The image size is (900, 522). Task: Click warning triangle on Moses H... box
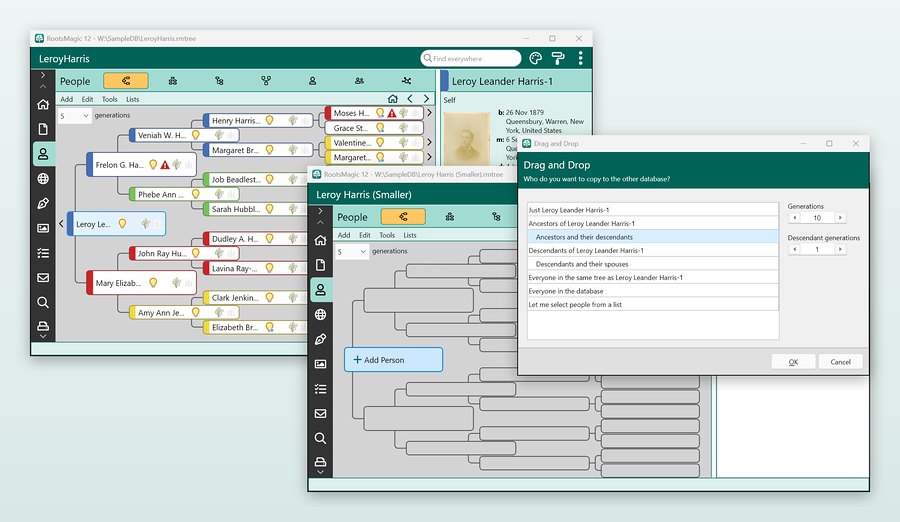pyautogui.click(x=391, y=113)
